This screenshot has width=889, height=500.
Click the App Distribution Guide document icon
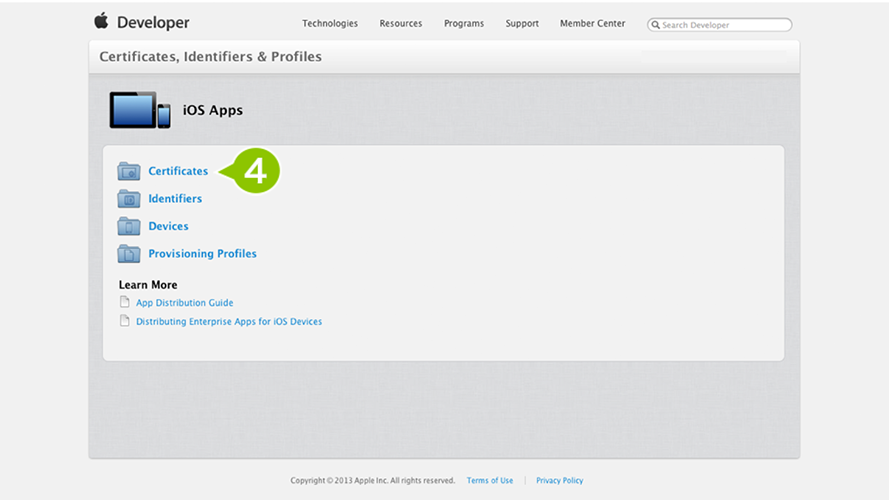coord(125,302)
